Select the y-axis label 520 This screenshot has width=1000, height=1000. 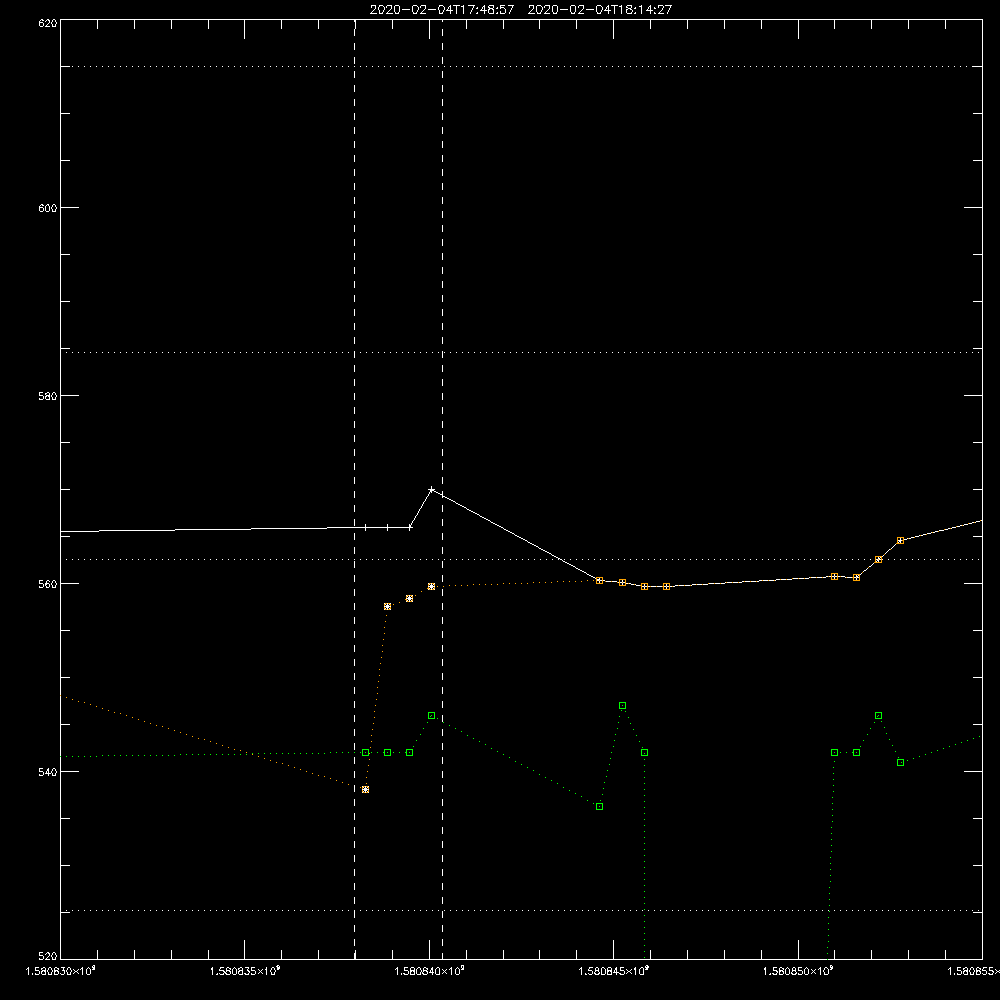point(48,956)
